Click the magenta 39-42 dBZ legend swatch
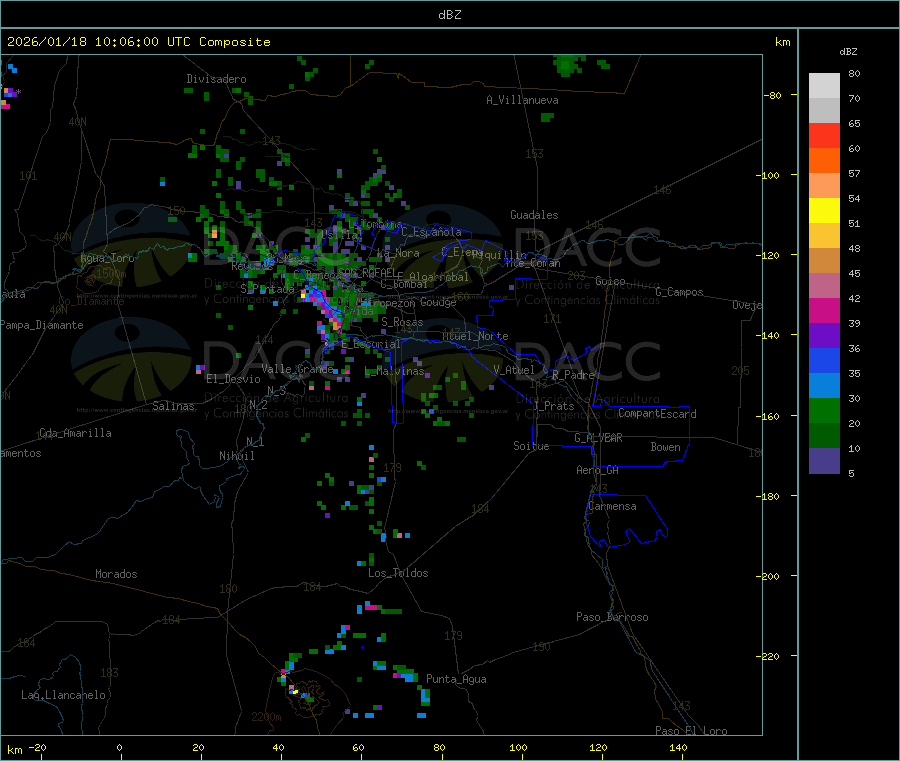The image size is (900, 761). (824, 310)
